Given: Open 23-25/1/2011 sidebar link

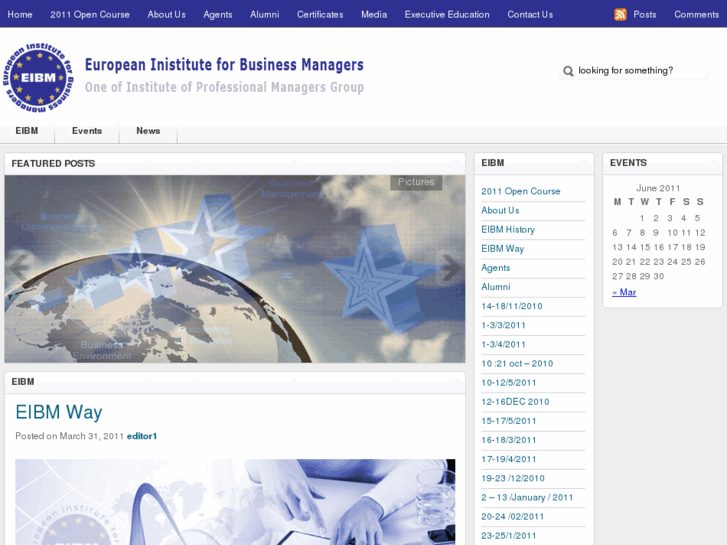Looking at the screenshot, I should pos(509,536).
